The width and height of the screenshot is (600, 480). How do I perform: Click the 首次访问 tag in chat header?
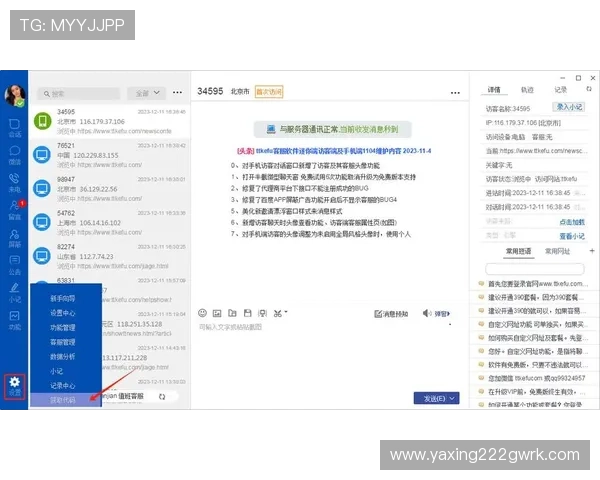[x=269, y=92]
